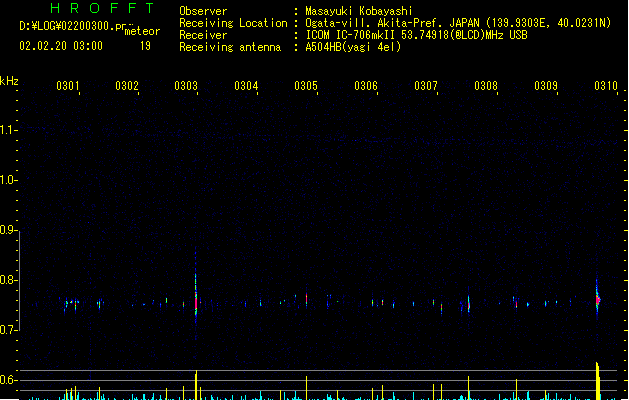Click the Receiving antenna label

(230, 47)
